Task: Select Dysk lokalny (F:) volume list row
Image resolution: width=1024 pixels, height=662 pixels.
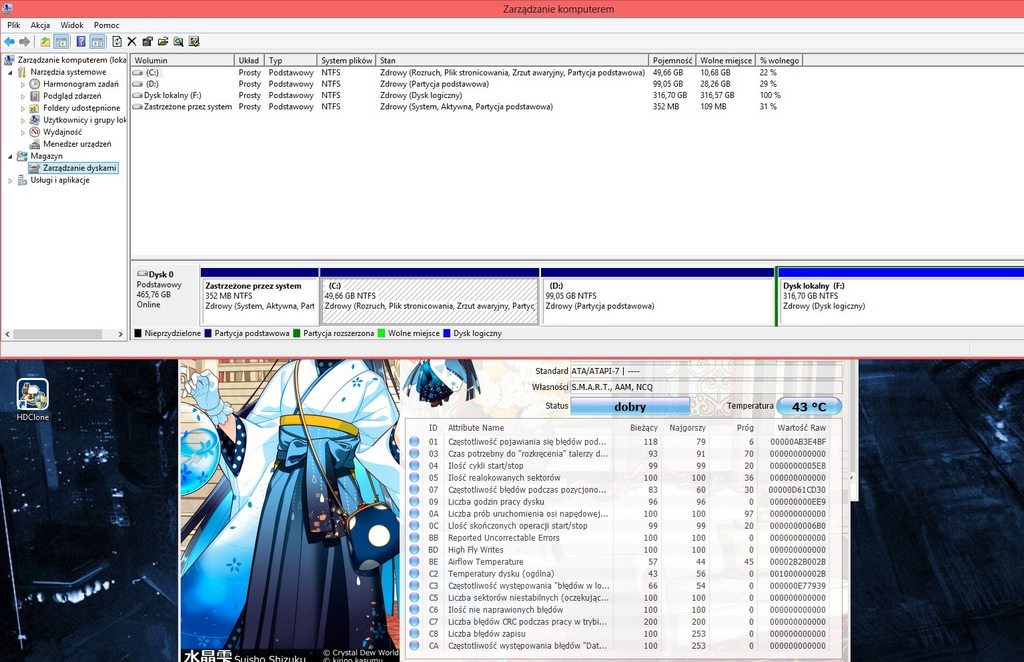Action: tap(467, 95)
